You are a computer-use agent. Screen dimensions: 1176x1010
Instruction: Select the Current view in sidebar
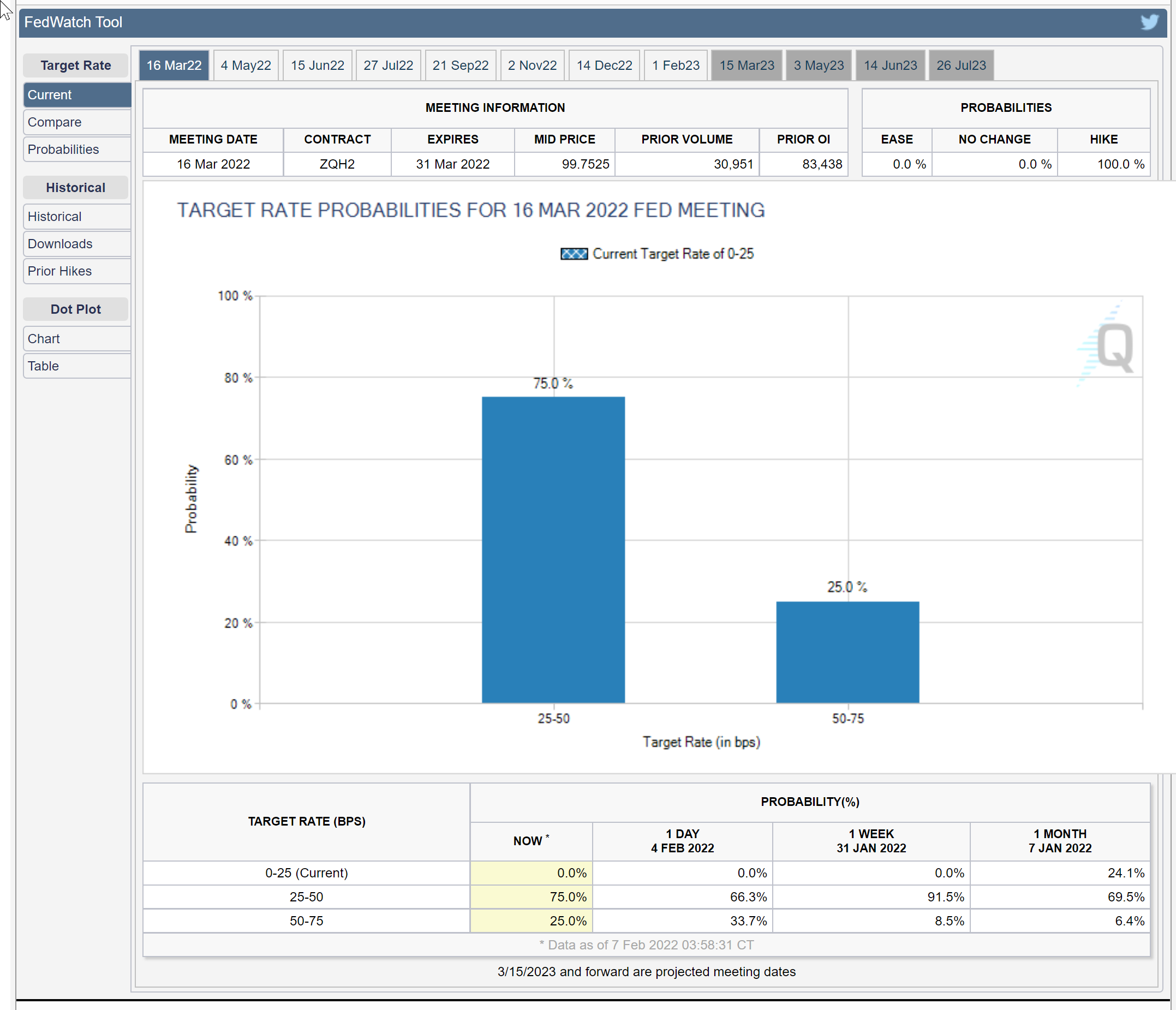76,95
